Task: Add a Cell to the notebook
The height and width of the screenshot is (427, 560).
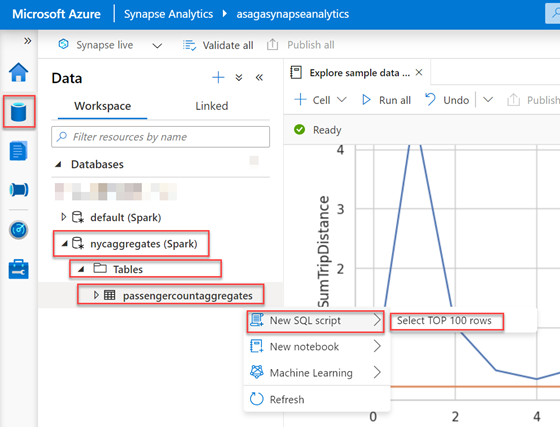Action: (312, 100)
